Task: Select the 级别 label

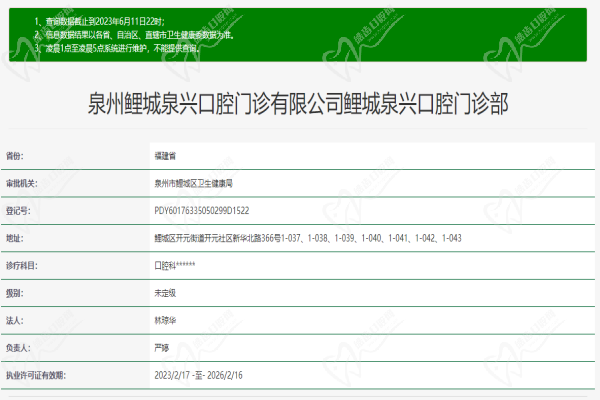Action: click(15, 293)
